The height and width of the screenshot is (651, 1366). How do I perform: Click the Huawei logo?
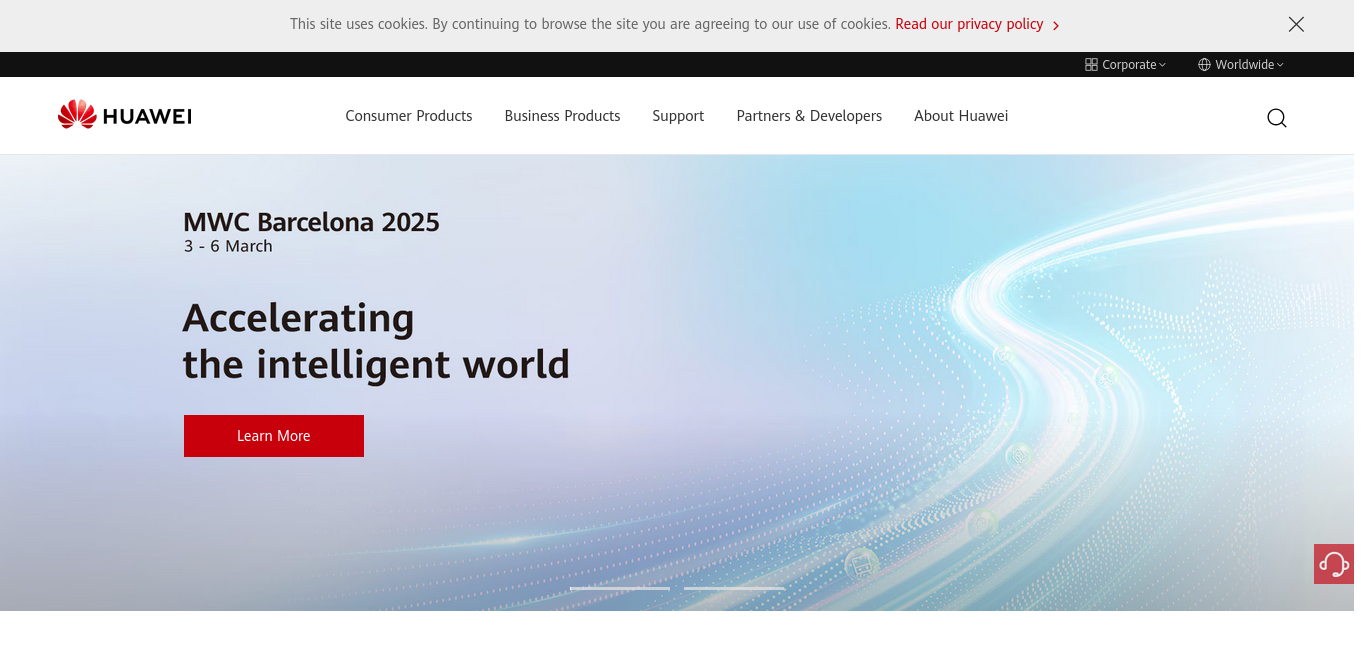pyautogui.click(x=125, y=115)
